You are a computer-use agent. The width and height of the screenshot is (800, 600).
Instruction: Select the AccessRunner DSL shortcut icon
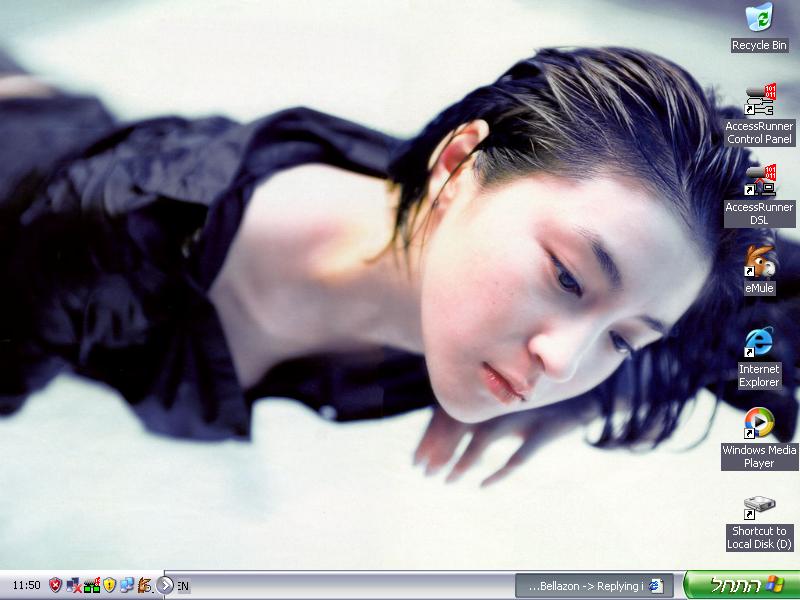759,181
